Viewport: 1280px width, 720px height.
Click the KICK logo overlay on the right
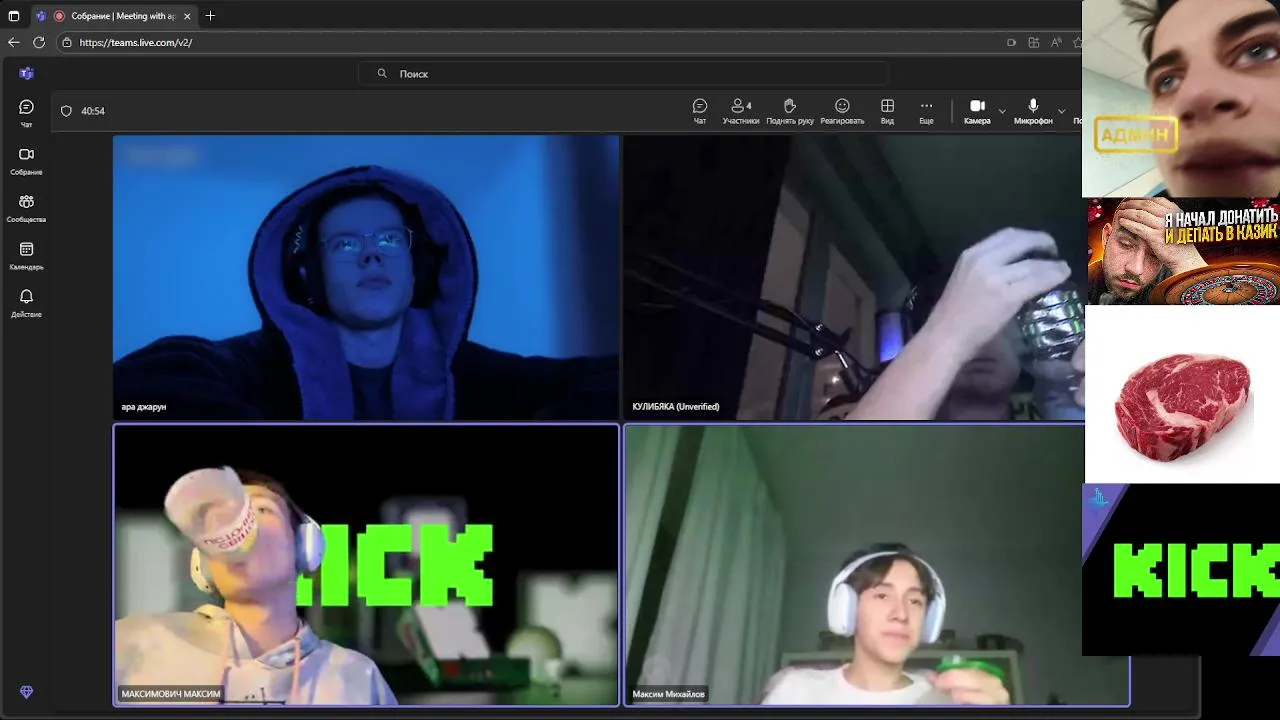tap(1181, 570)
